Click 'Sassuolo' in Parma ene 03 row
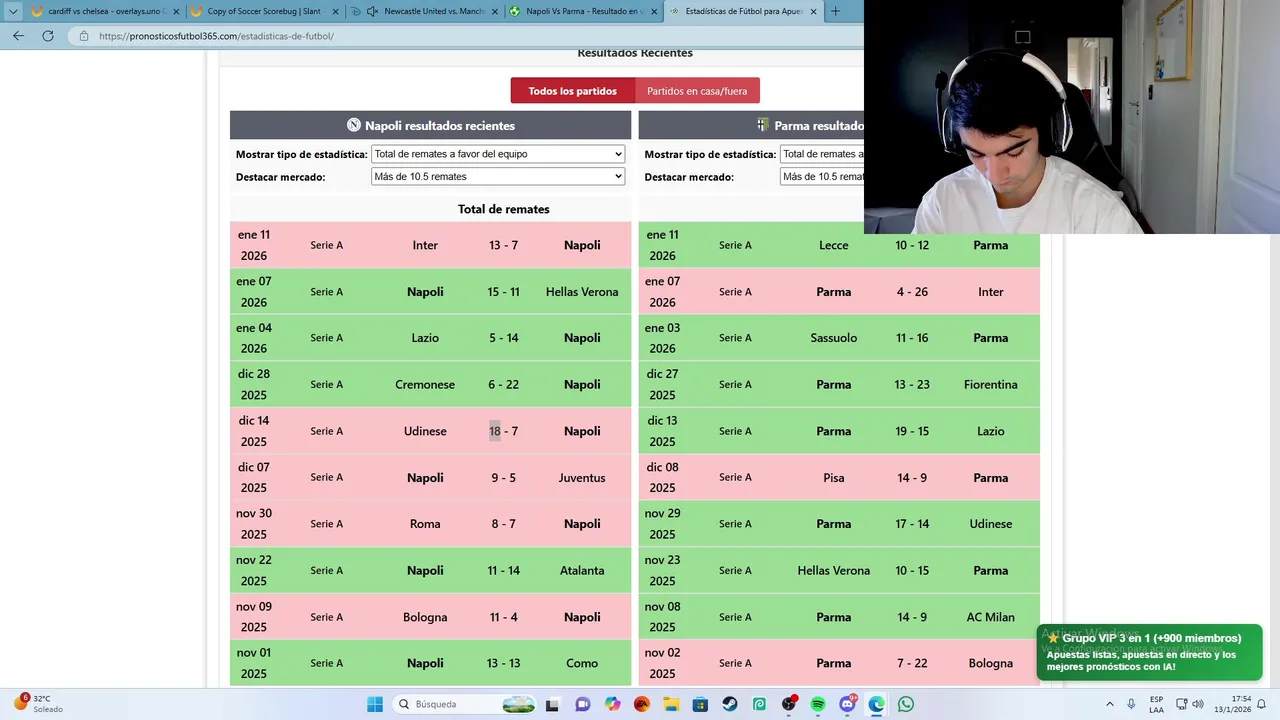Image resolution: width=1280 pixels, height=720 pixels. 833,338
